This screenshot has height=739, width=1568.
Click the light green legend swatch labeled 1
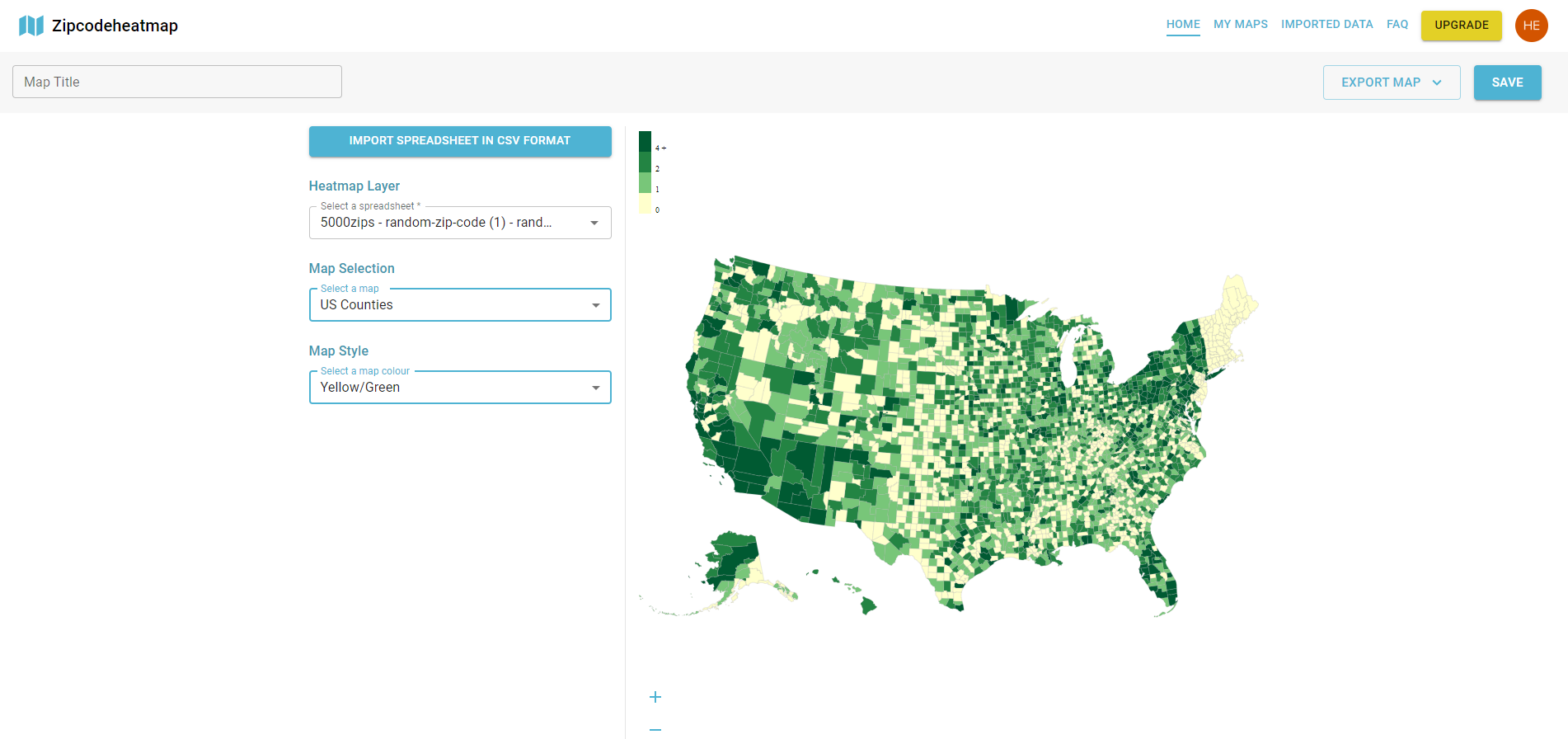tap(645, 183)
